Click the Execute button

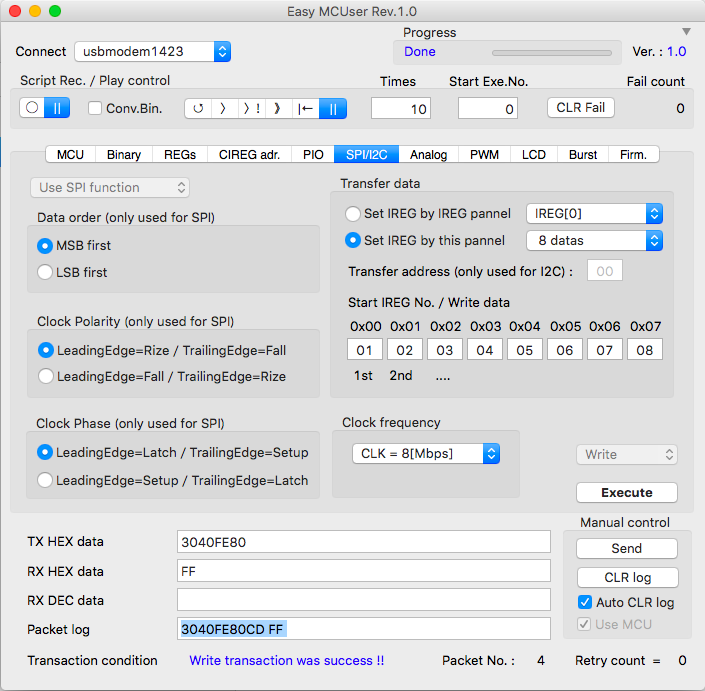(627, 493)
